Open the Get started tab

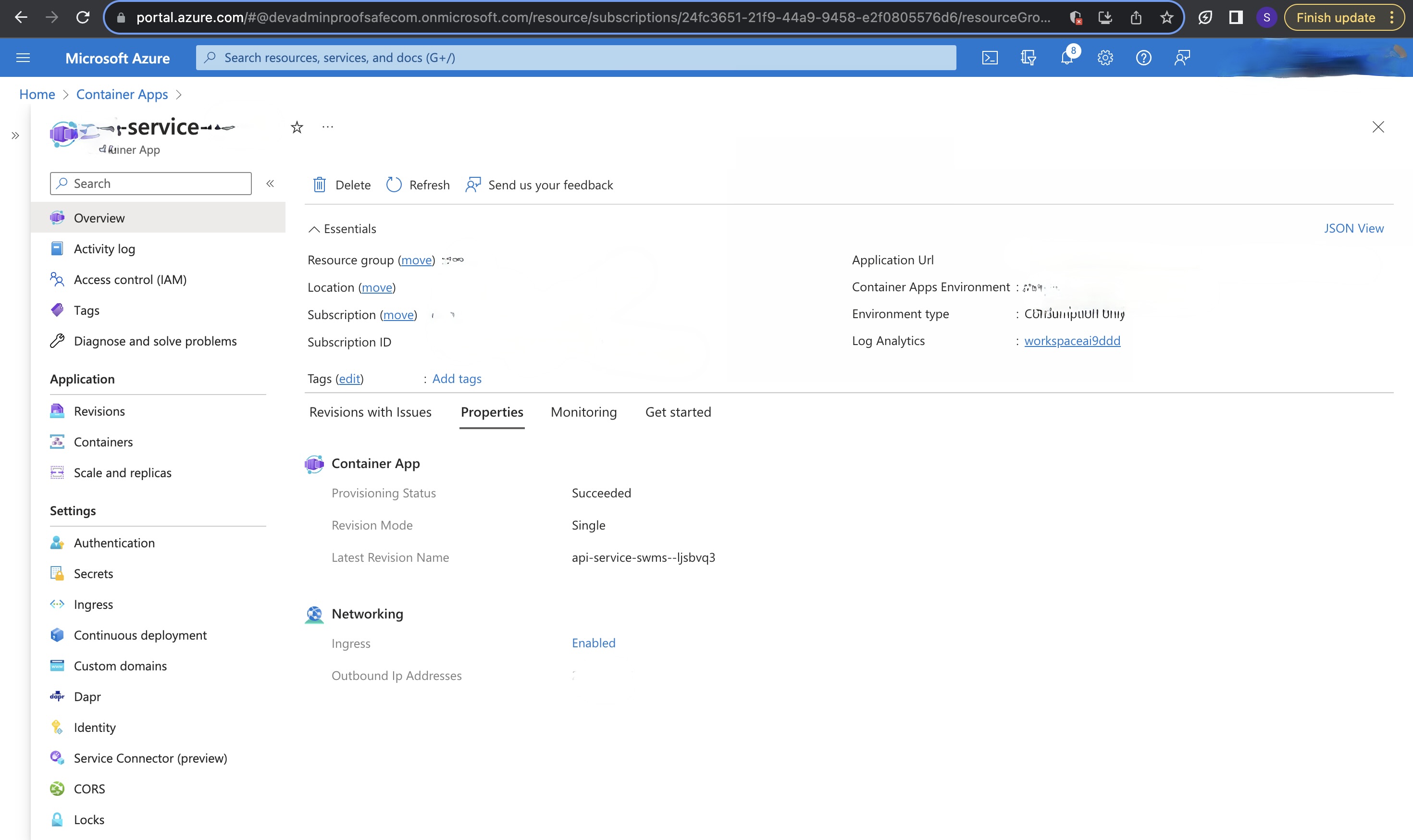678,411
